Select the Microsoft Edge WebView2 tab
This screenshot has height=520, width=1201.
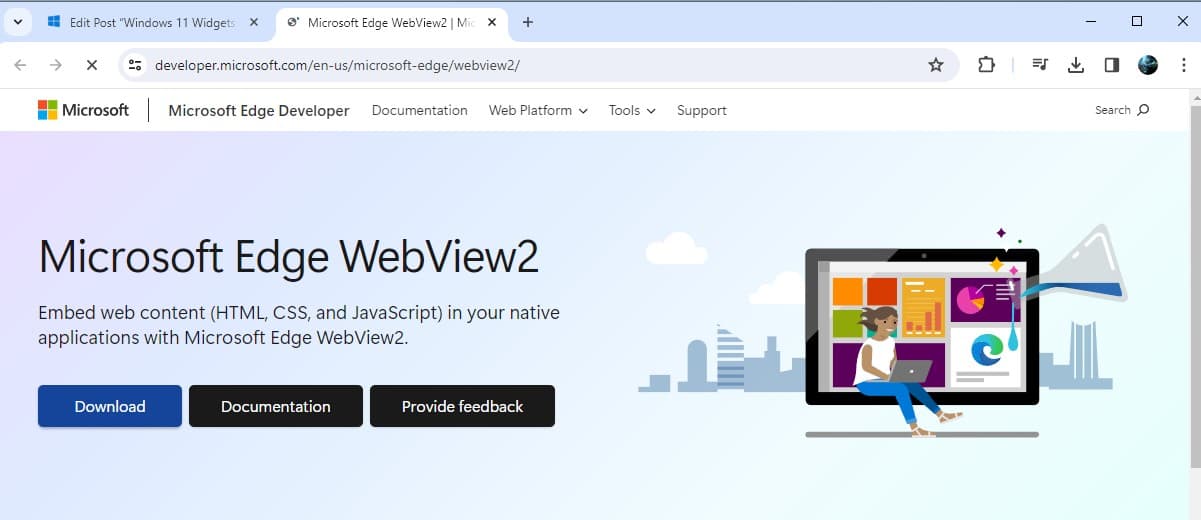point(390,22)
